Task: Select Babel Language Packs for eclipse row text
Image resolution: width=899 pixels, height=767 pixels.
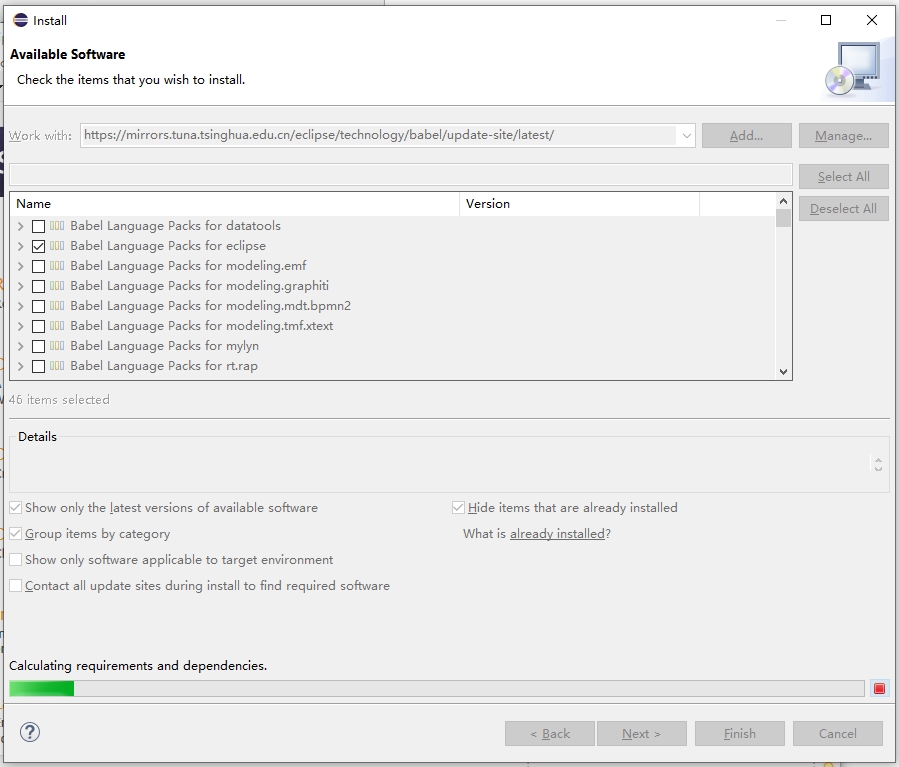Action: tap(168, 246)
